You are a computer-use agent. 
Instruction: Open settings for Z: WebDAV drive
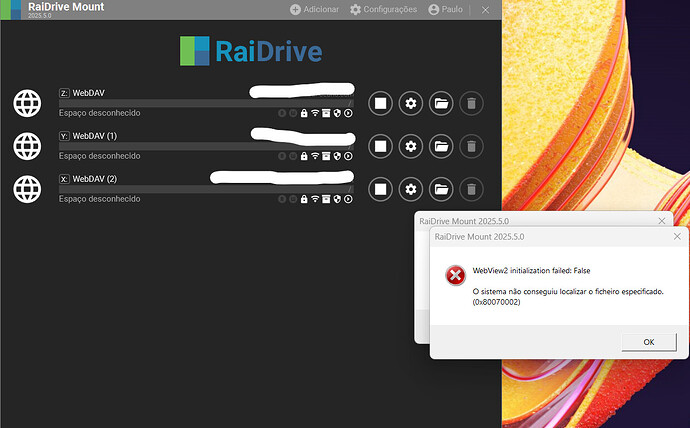click(x=410, y=103)
